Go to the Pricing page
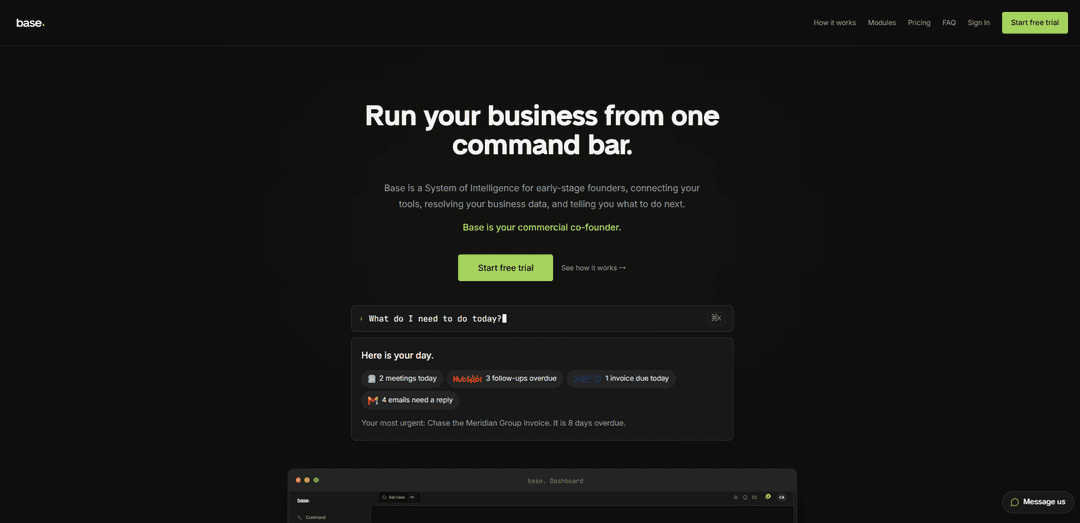1080x523 pixels. (919, 23)
